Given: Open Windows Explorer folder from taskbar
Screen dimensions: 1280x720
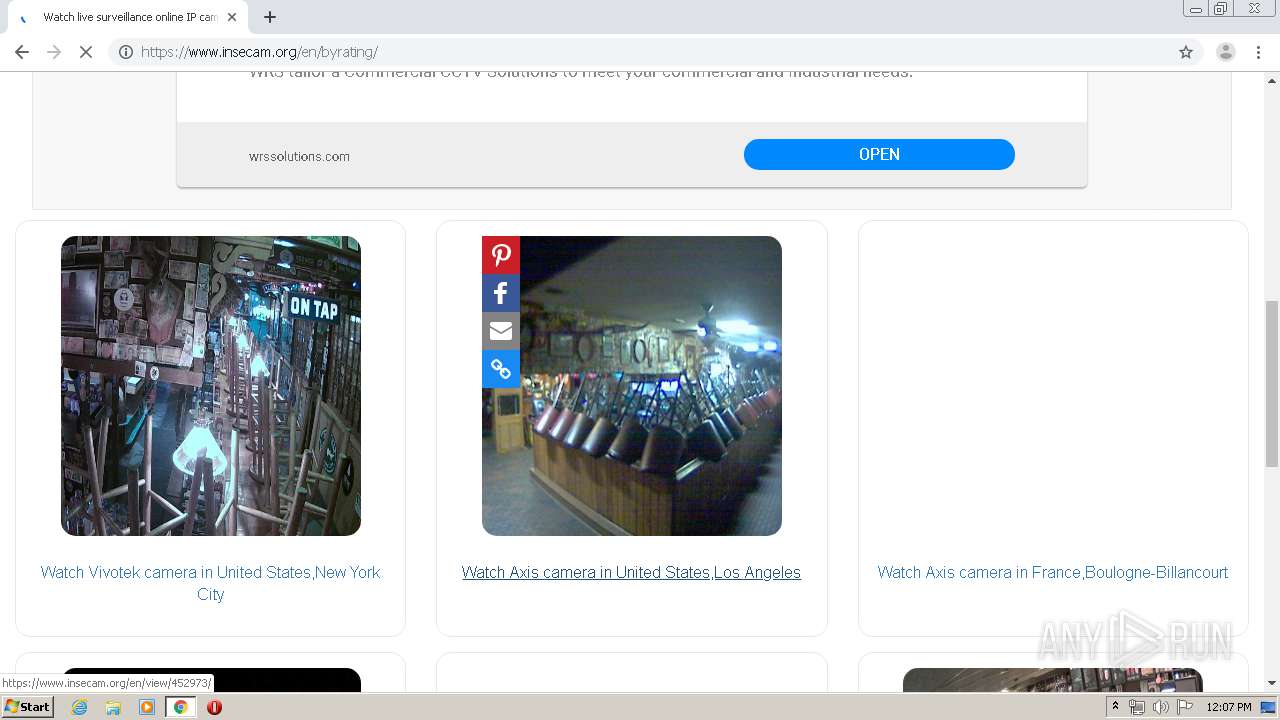Looking at the screenshot, I should point(113,707).
